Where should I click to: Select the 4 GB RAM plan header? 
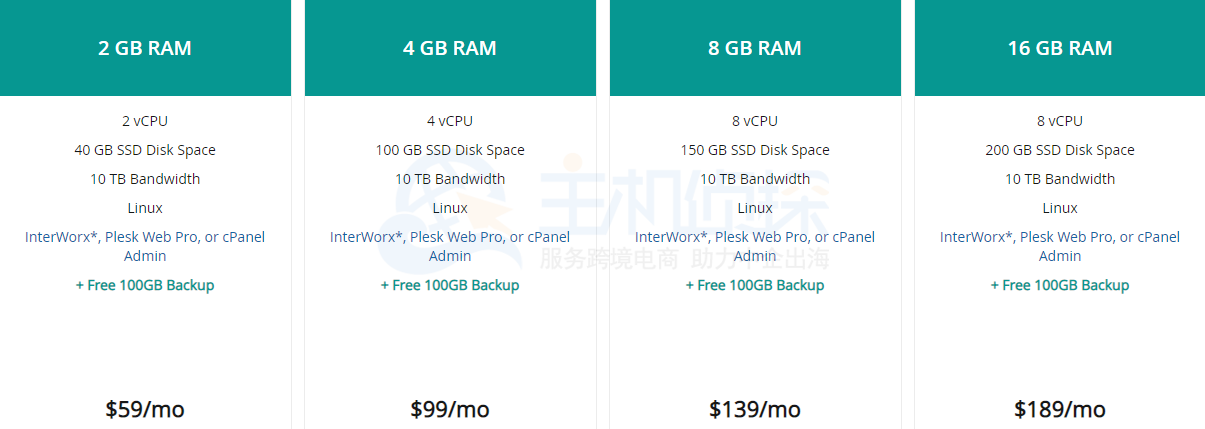pos(450,48)
